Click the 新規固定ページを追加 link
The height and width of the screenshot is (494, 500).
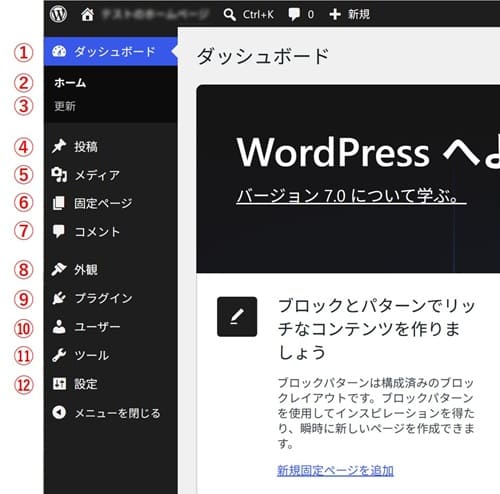335,470
